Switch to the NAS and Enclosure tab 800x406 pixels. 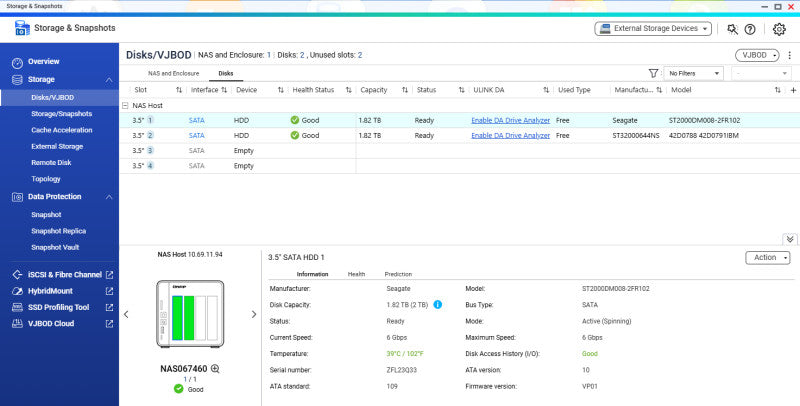point(173,73)
